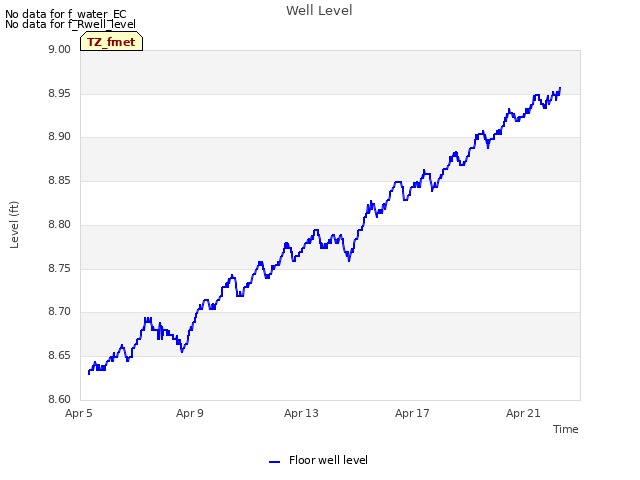This screenshot has height=480, width=640.
Task: Click the 8.70 y-axis tick label
Action: click(x=60, y=311)
